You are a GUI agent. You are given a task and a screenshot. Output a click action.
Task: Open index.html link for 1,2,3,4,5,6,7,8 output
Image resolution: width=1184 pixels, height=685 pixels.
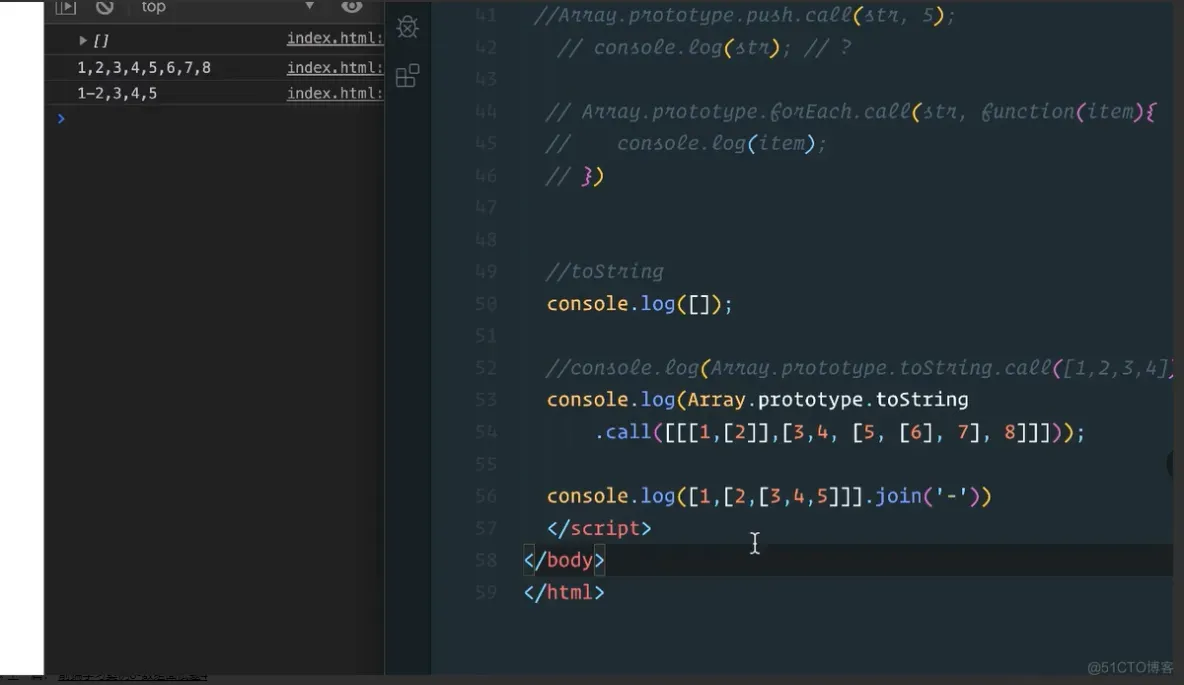335,67
